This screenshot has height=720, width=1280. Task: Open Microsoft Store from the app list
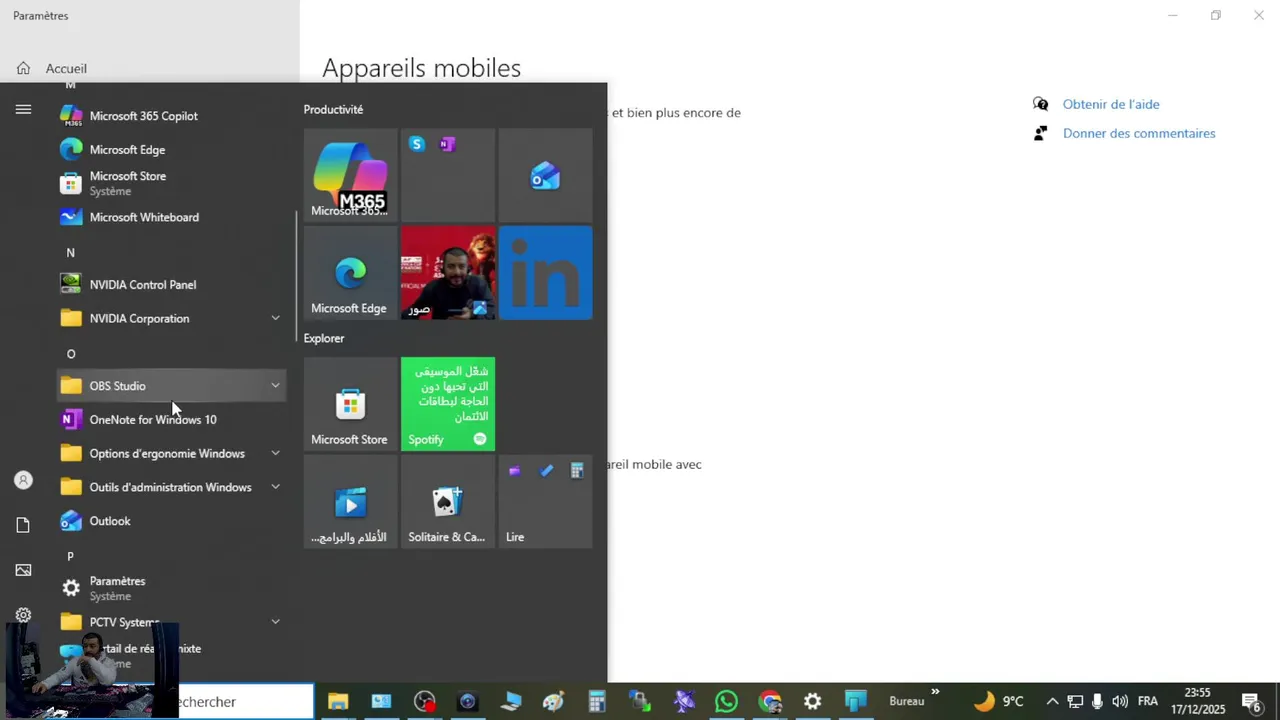click(171, 183)
